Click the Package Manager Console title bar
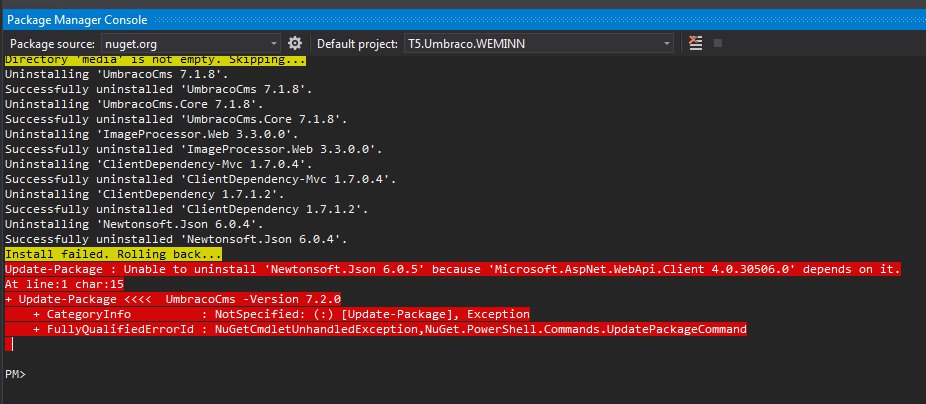This screenshot has width=926, height=404. tap(463, 19)
